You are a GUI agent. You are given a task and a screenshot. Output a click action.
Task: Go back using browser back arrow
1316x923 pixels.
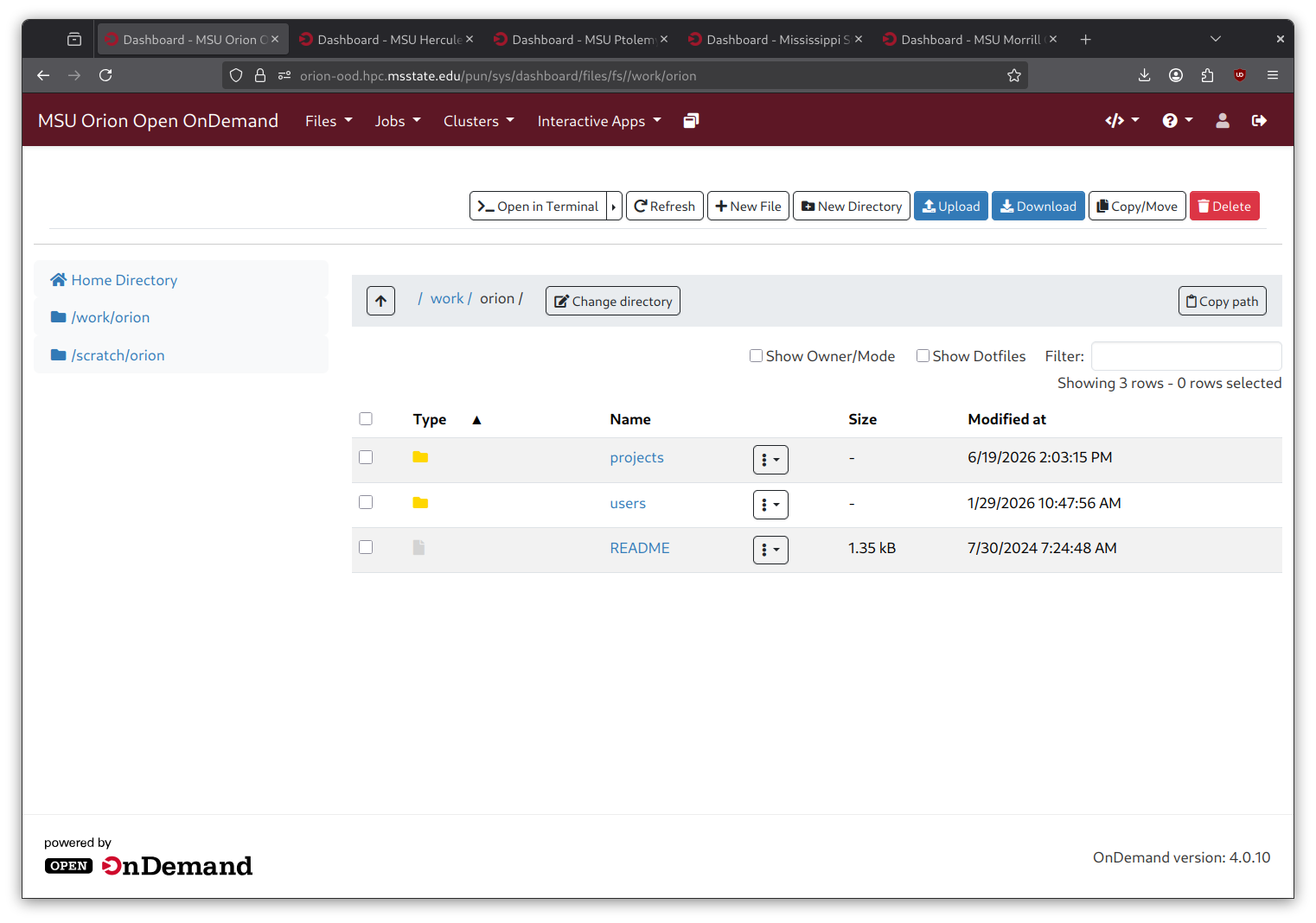pos(43,75)
